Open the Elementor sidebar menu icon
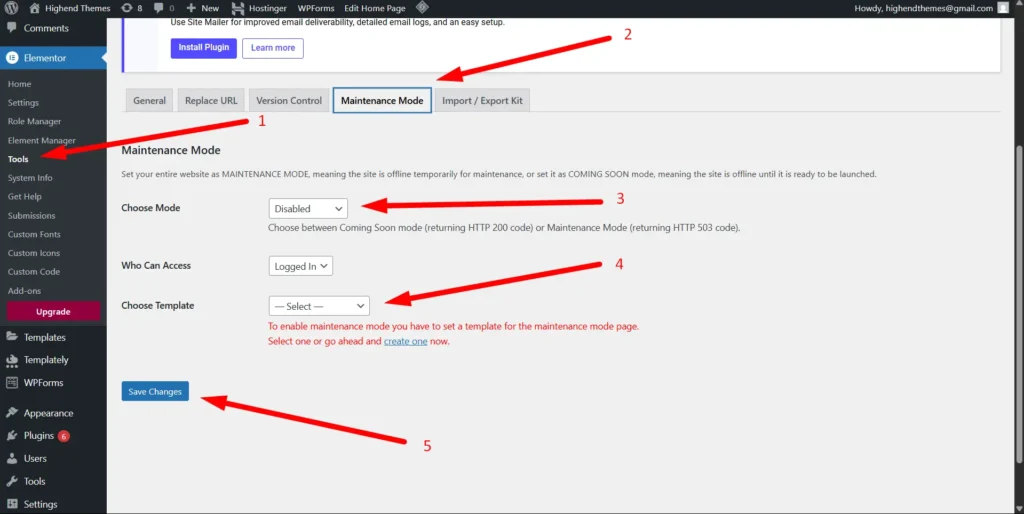 (x=12, y=58)
